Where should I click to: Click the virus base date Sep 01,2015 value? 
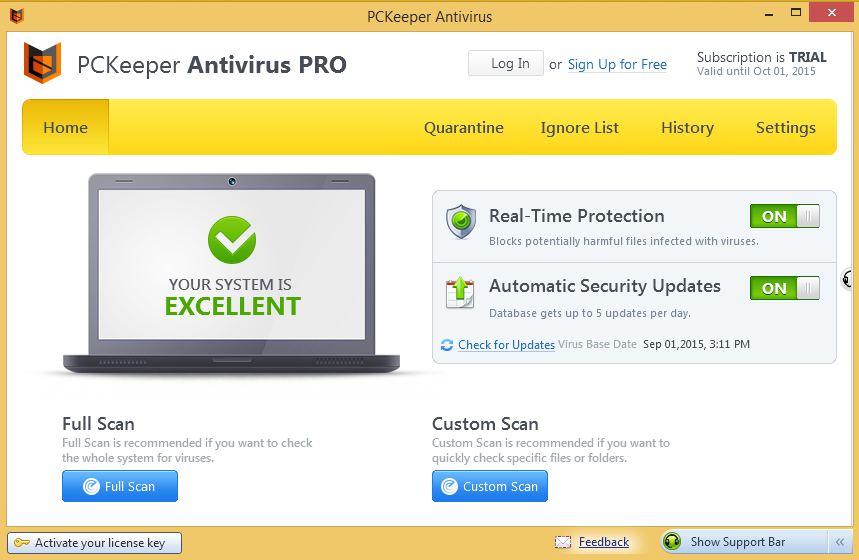pyautogui.click(x=696, y=344)
